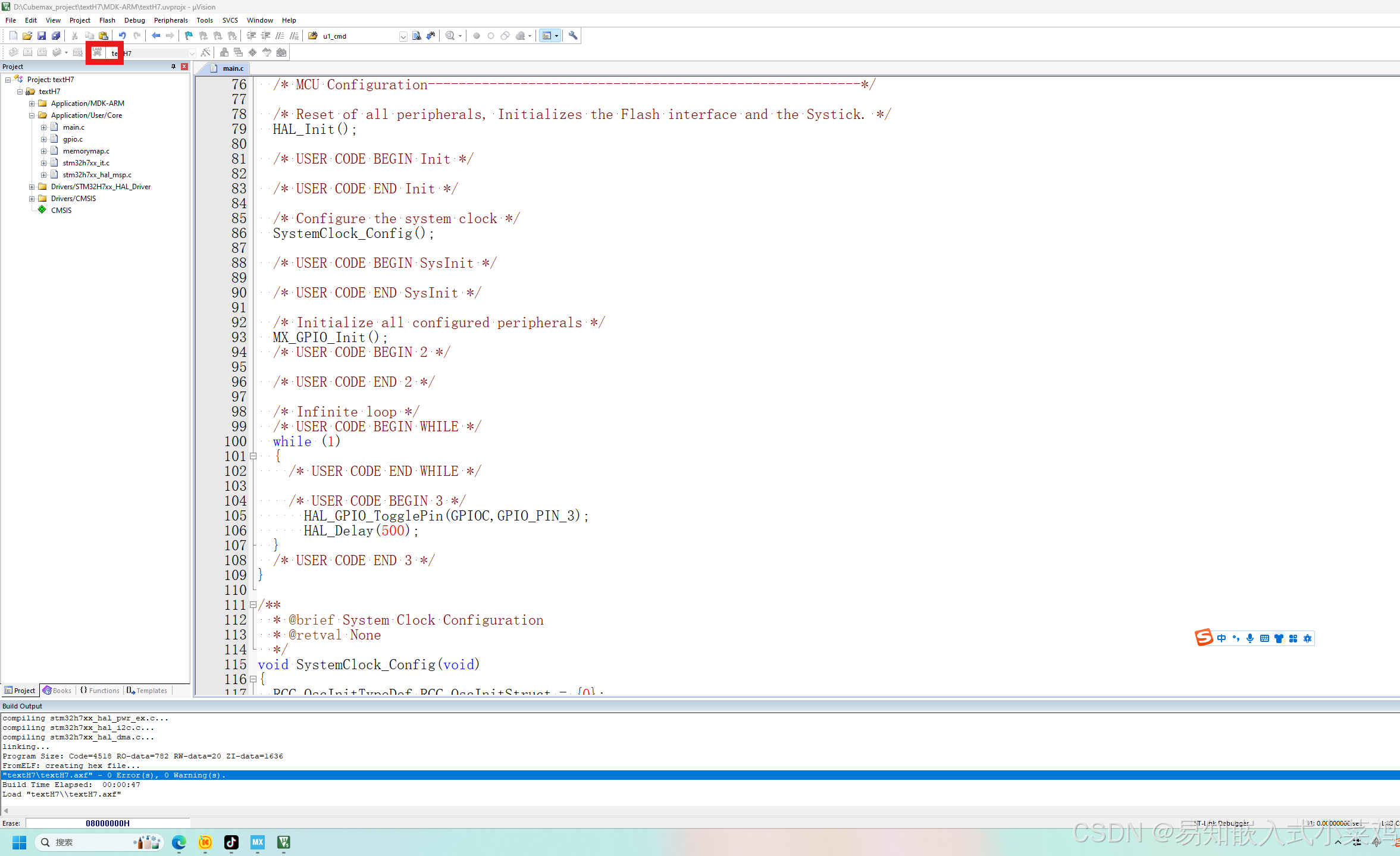This screenshot has width=1400, height=856.
Task: Collapse code fold at line 101
Action: (253, 456)
